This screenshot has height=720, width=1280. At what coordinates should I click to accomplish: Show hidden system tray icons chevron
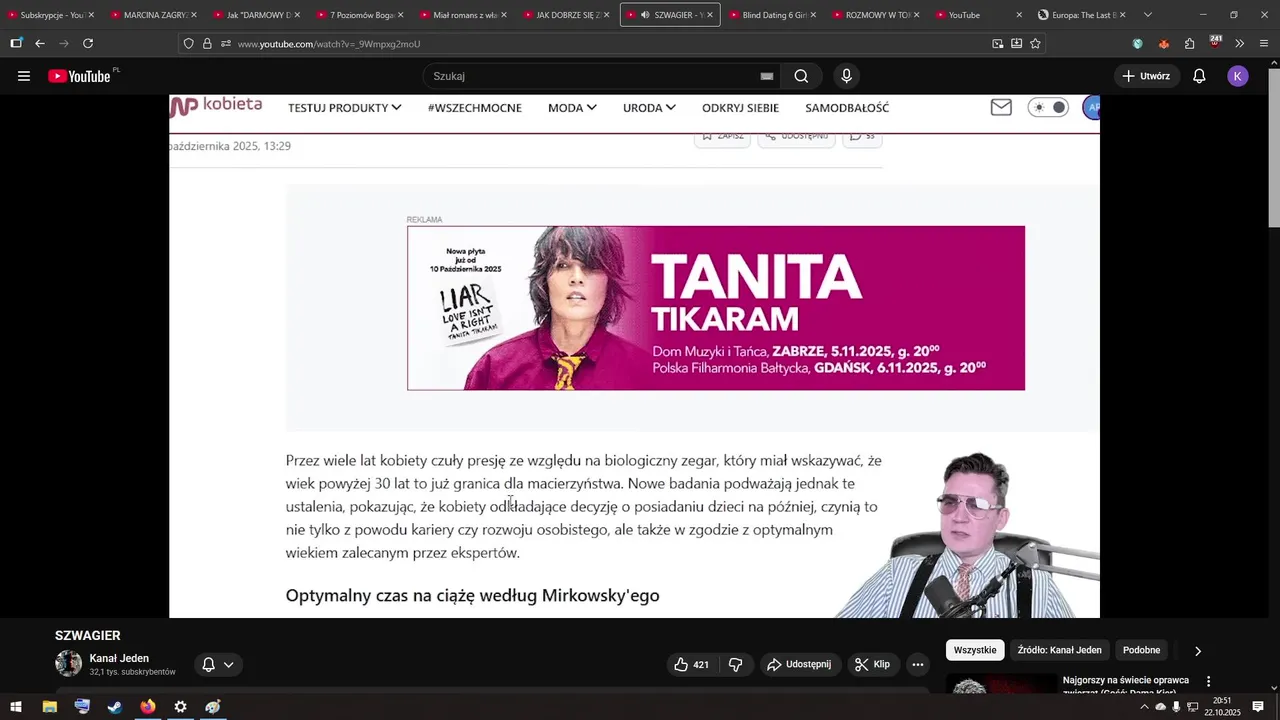pyautogui.click(x=1144, y=707)
